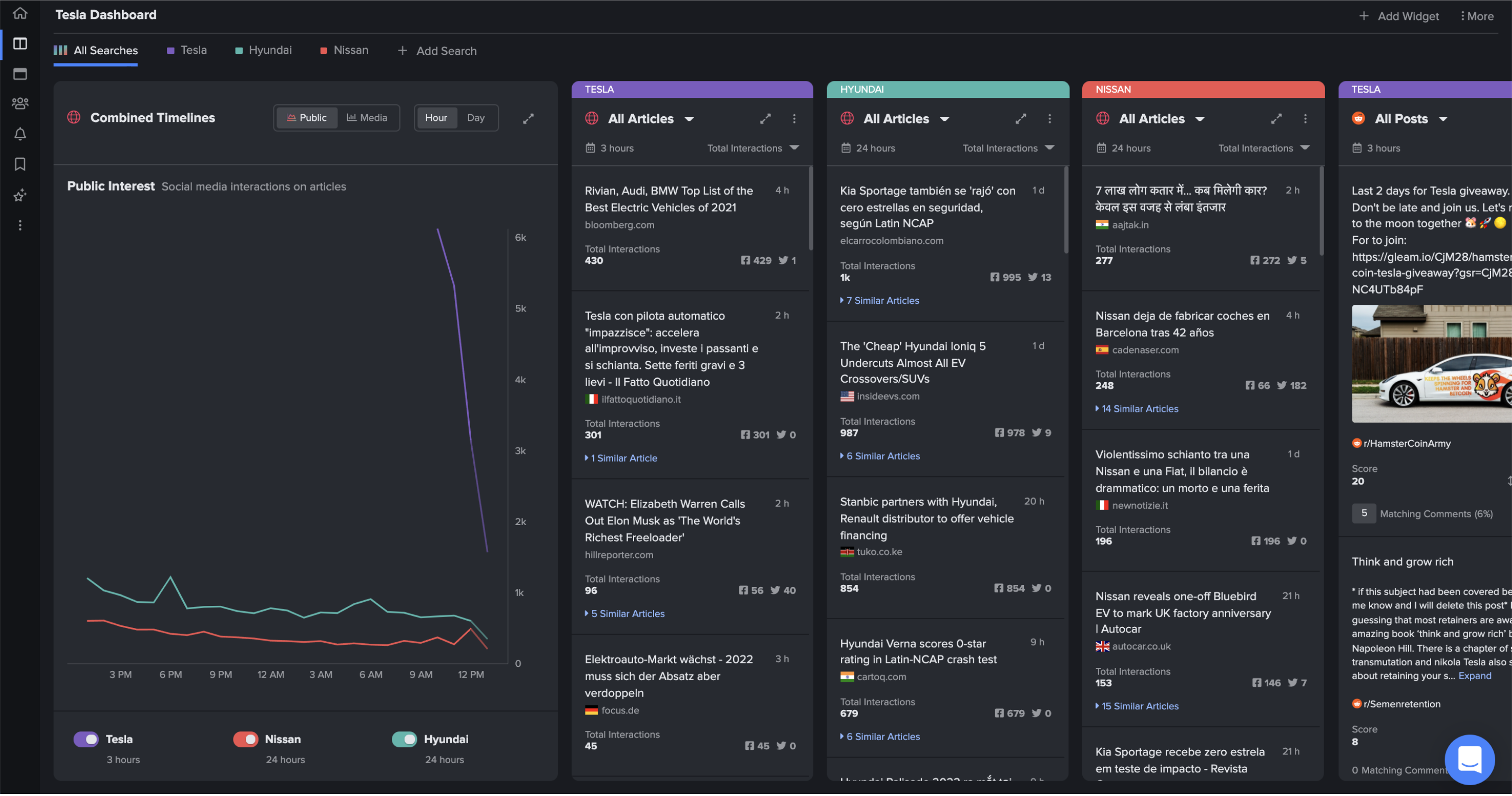Open the sidebar three-dot more icon
1512x796 pixels.
click(20, 225)
